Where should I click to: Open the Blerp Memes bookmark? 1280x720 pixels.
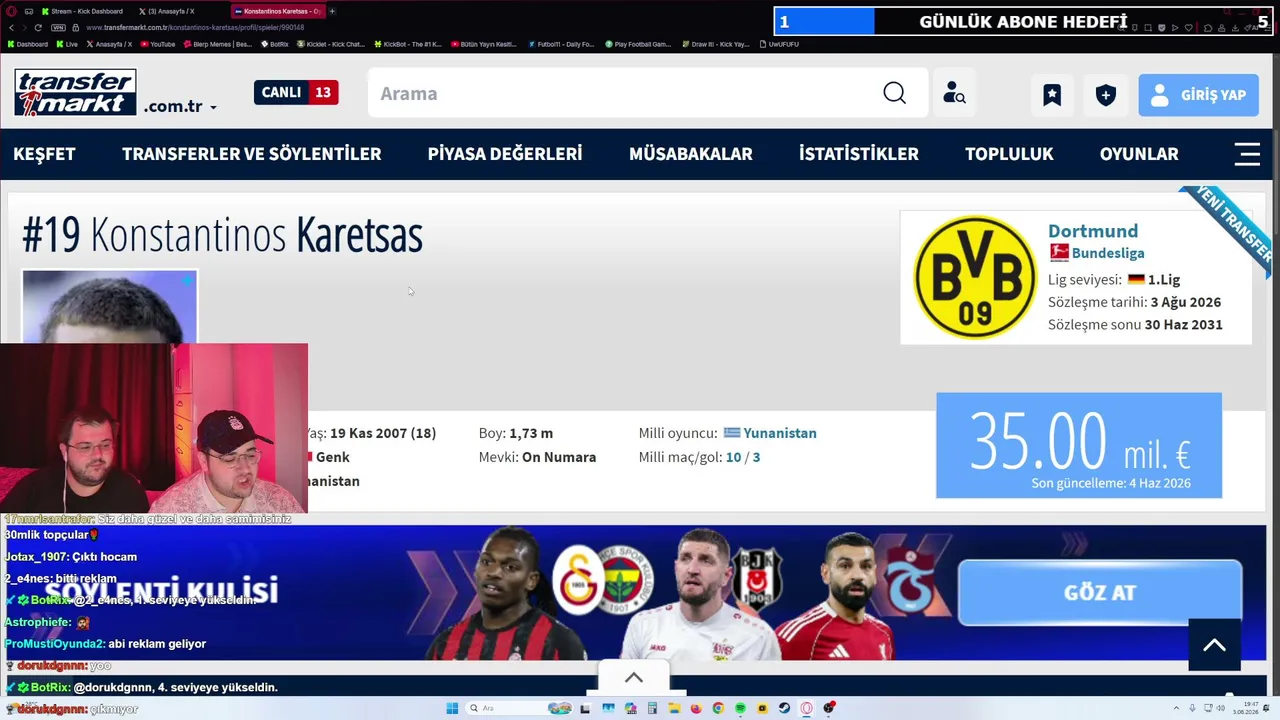[218, 44]
